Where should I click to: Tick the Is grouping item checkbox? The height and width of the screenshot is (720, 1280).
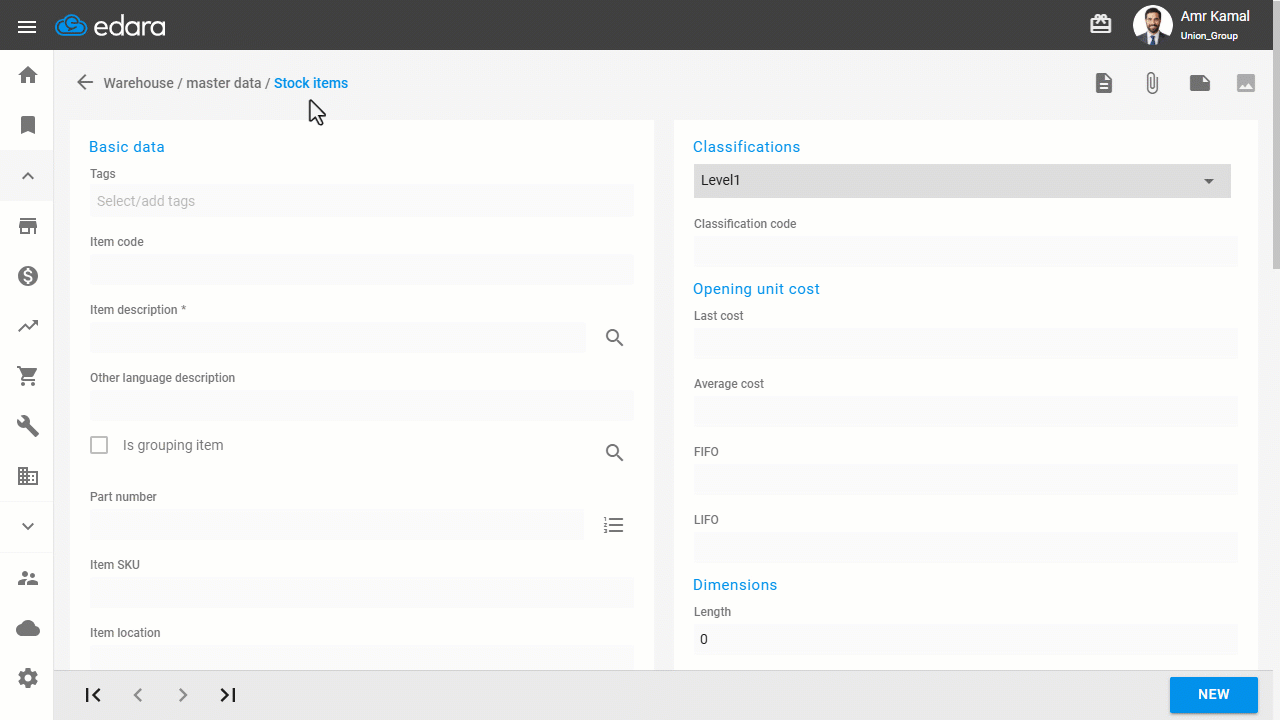click(x=99, y=445)
